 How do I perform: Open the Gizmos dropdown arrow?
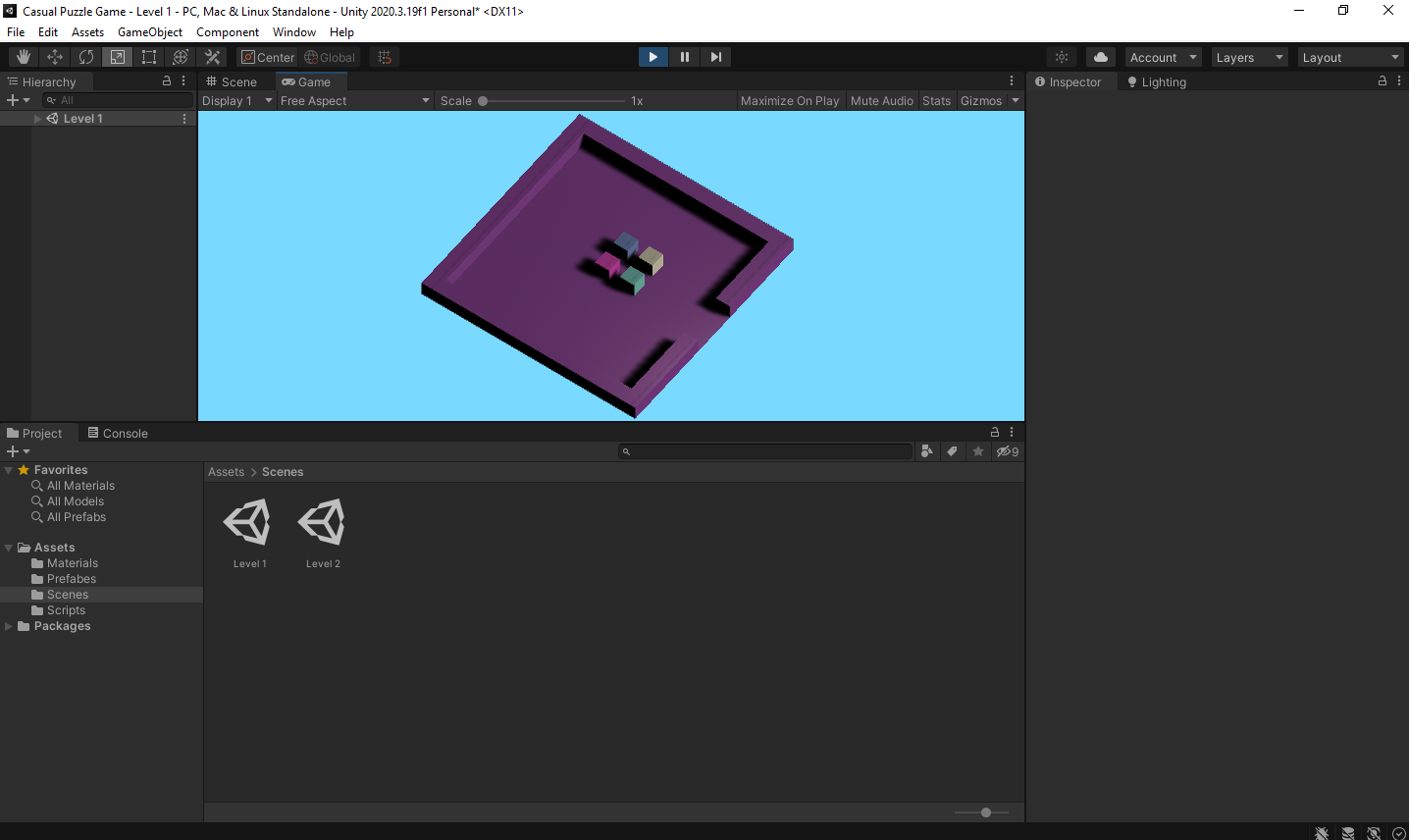pyautogui.click(x=1016, y=100)
